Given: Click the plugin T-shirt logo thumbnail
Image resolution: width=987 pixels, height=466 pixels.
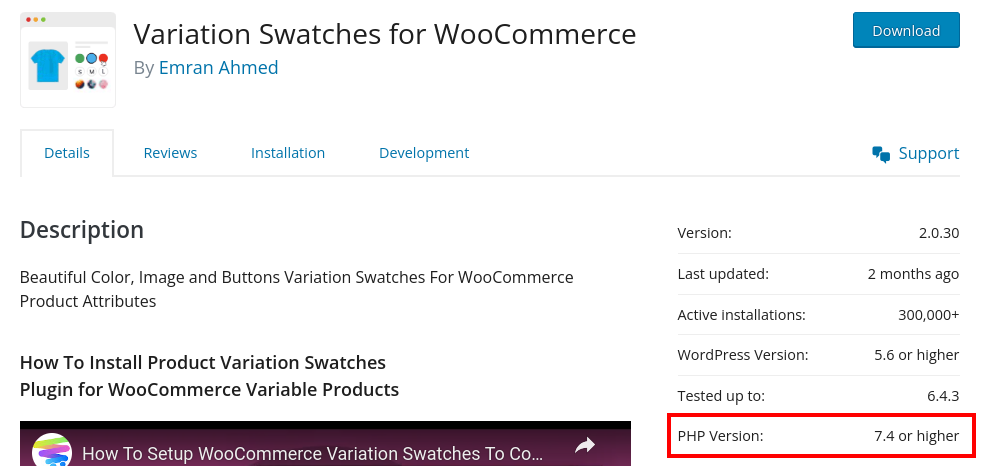Looking at the screenshot, I should pyautogui.click(x=68, y=60).
